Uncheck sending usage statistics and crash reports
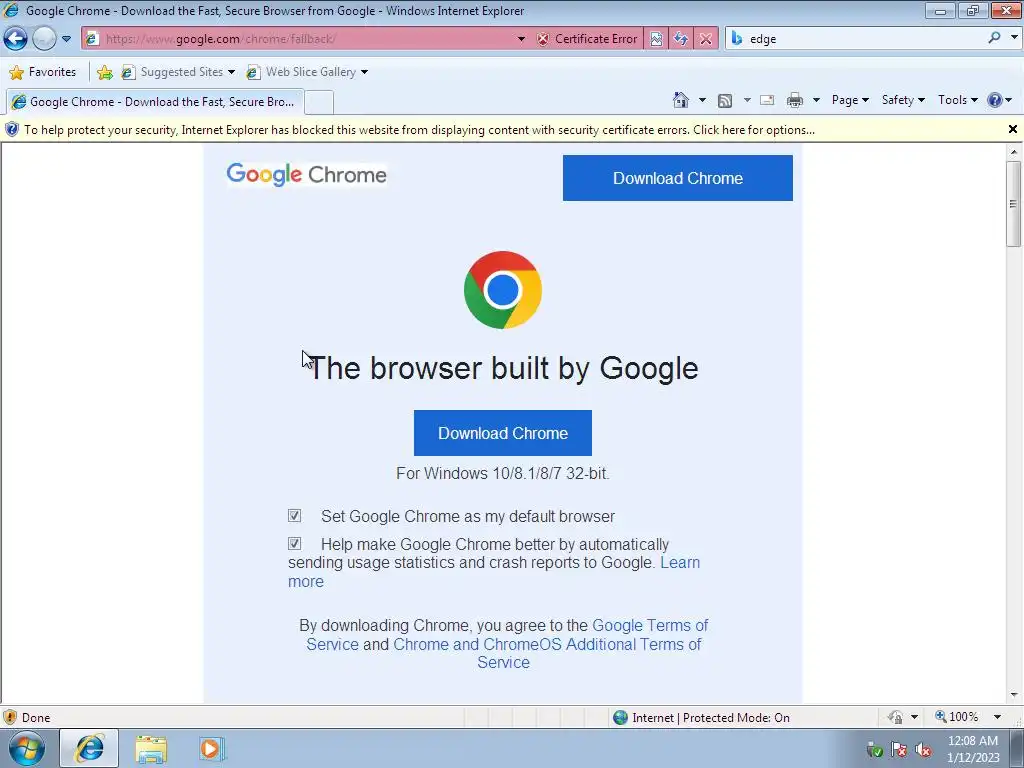The image size is (1024, 768). click(295, 543)
